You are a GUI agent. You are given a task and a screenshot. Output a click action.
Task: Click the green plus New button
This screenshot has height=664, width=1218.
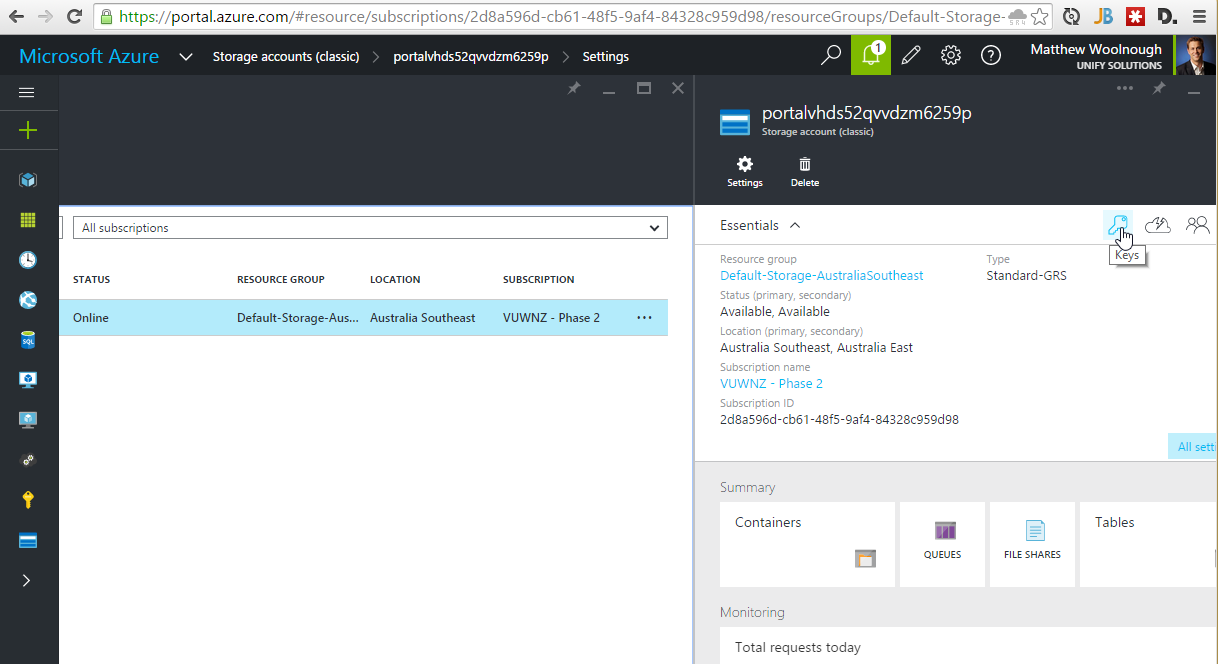[28, 130]
